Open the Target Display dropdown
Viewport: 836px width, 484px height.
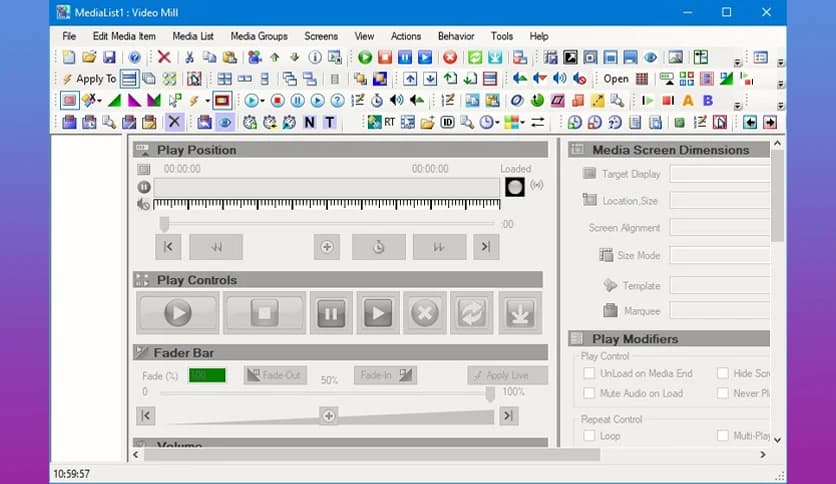click(x=719, y=174)
